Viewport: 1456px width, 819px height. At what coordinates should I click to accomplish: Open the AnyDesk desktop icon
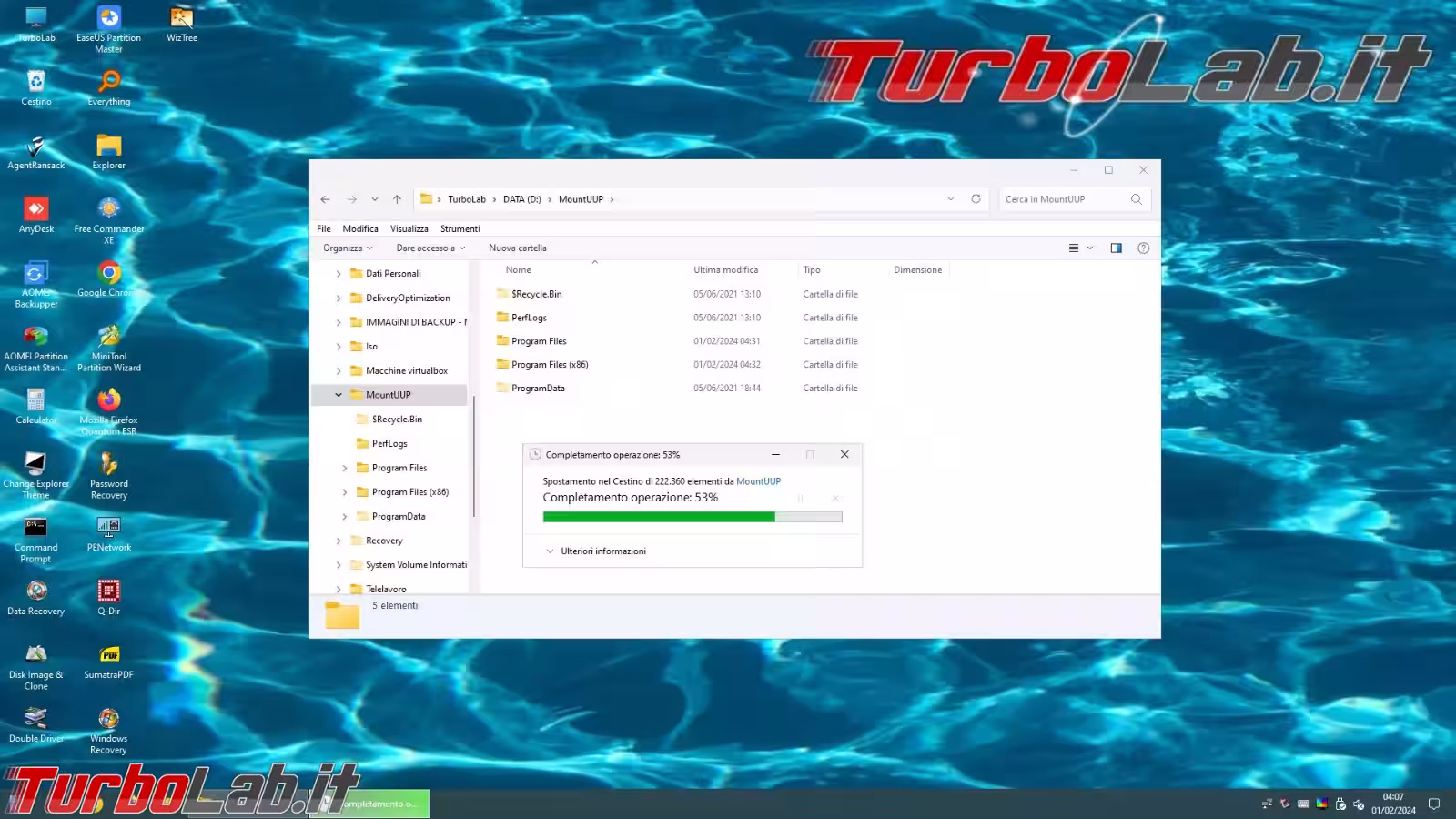[x=36, y=210]
